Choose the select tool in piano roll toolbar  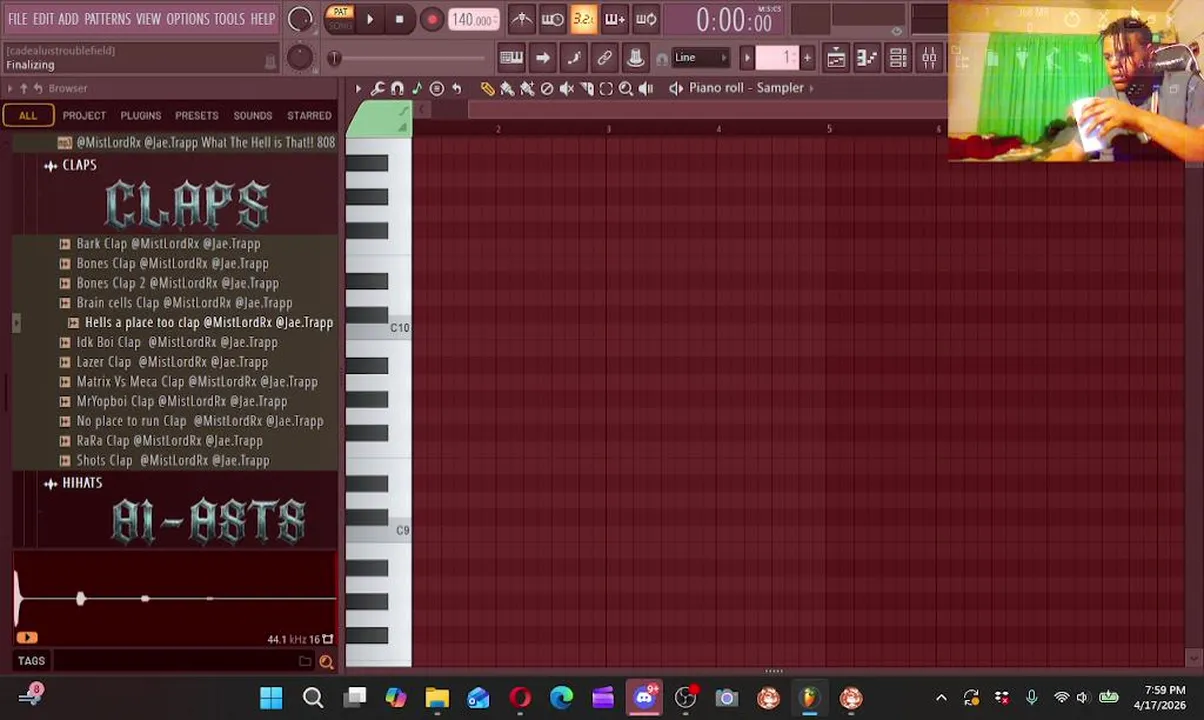tap(606, 88)
